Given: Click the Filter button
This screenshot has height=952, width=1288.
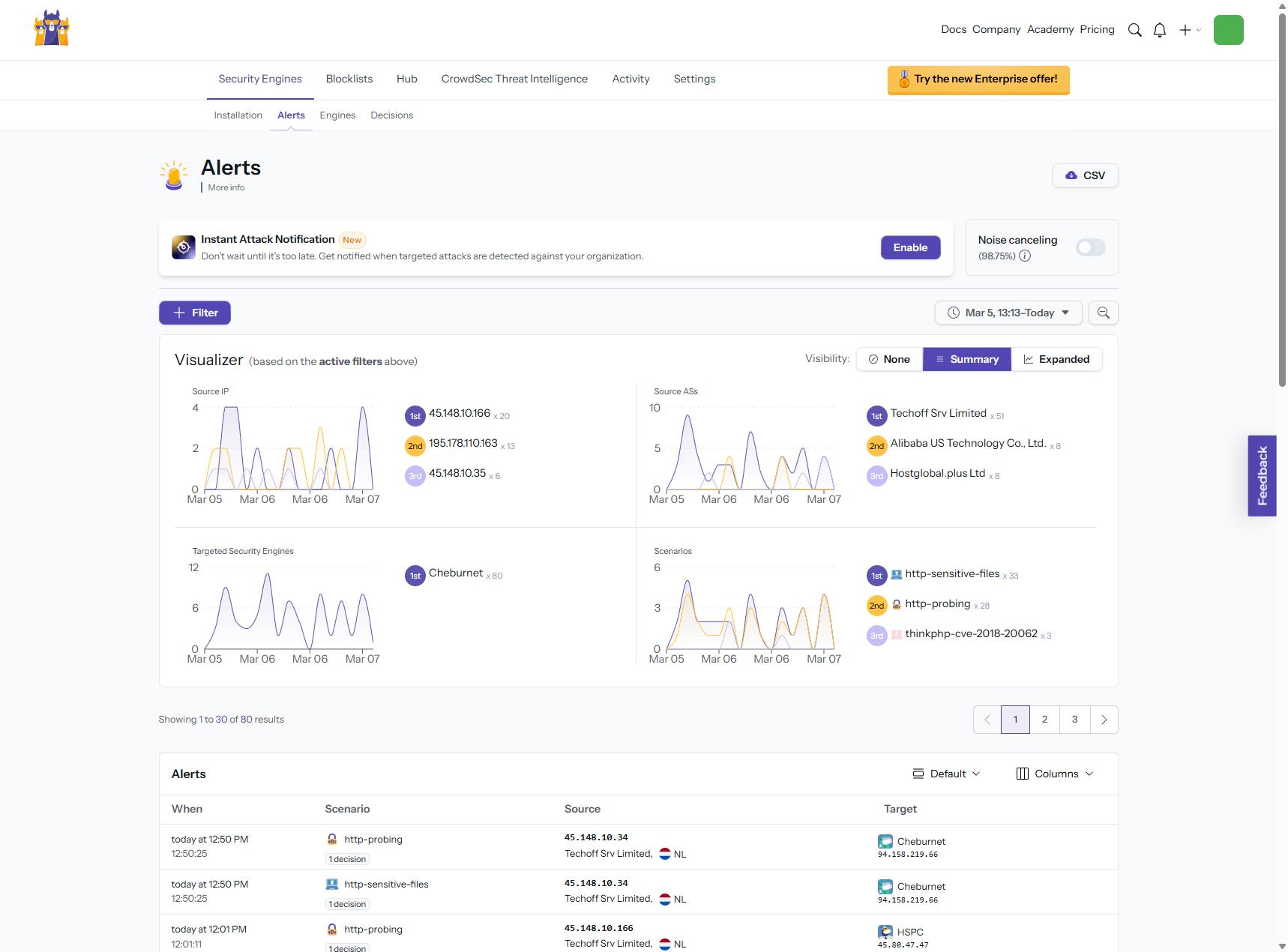Looking at the screenshot, I should [x=195, y=313].
